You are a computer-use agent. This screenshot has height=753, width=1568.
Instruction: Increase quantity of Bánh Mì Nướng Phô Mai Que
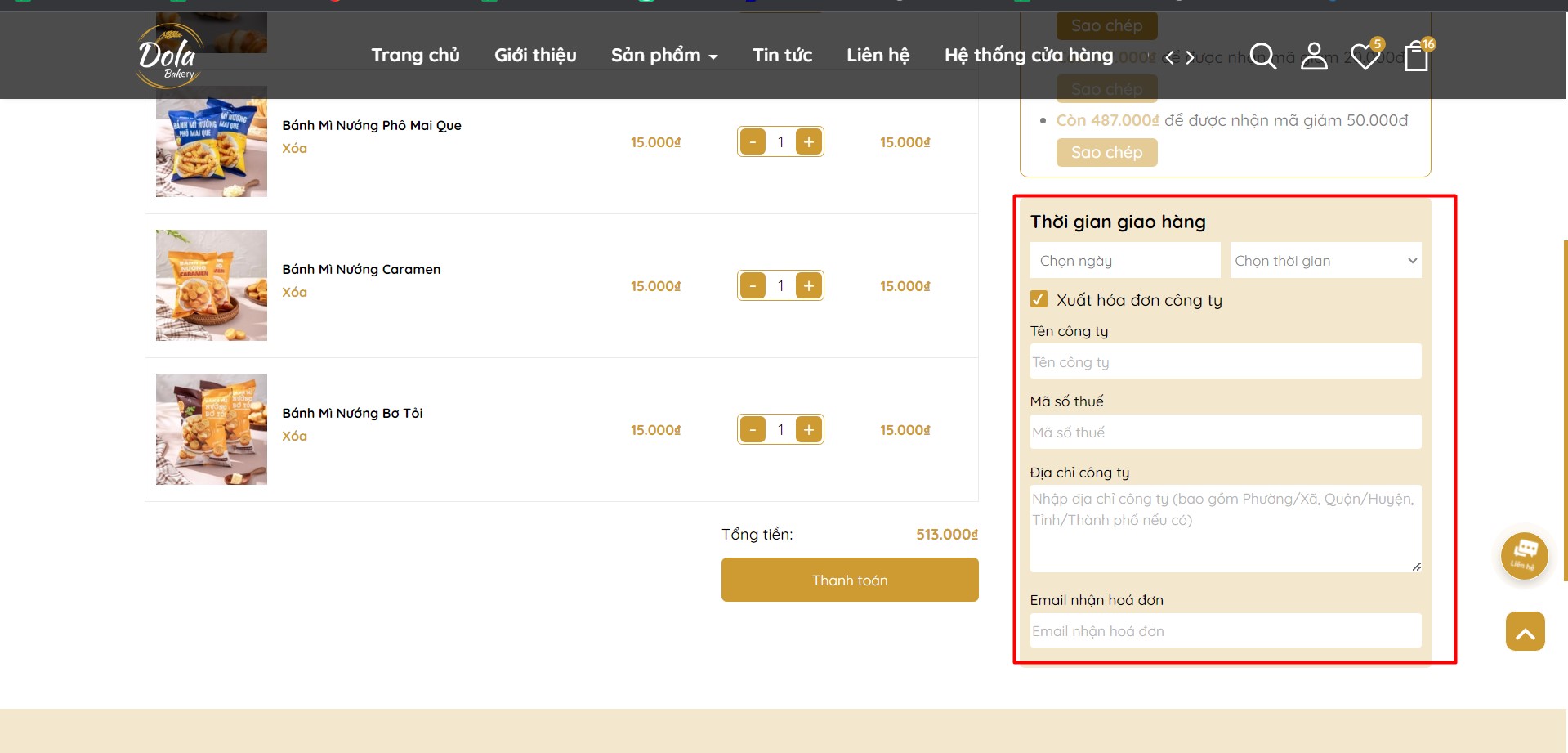point(809,142)
